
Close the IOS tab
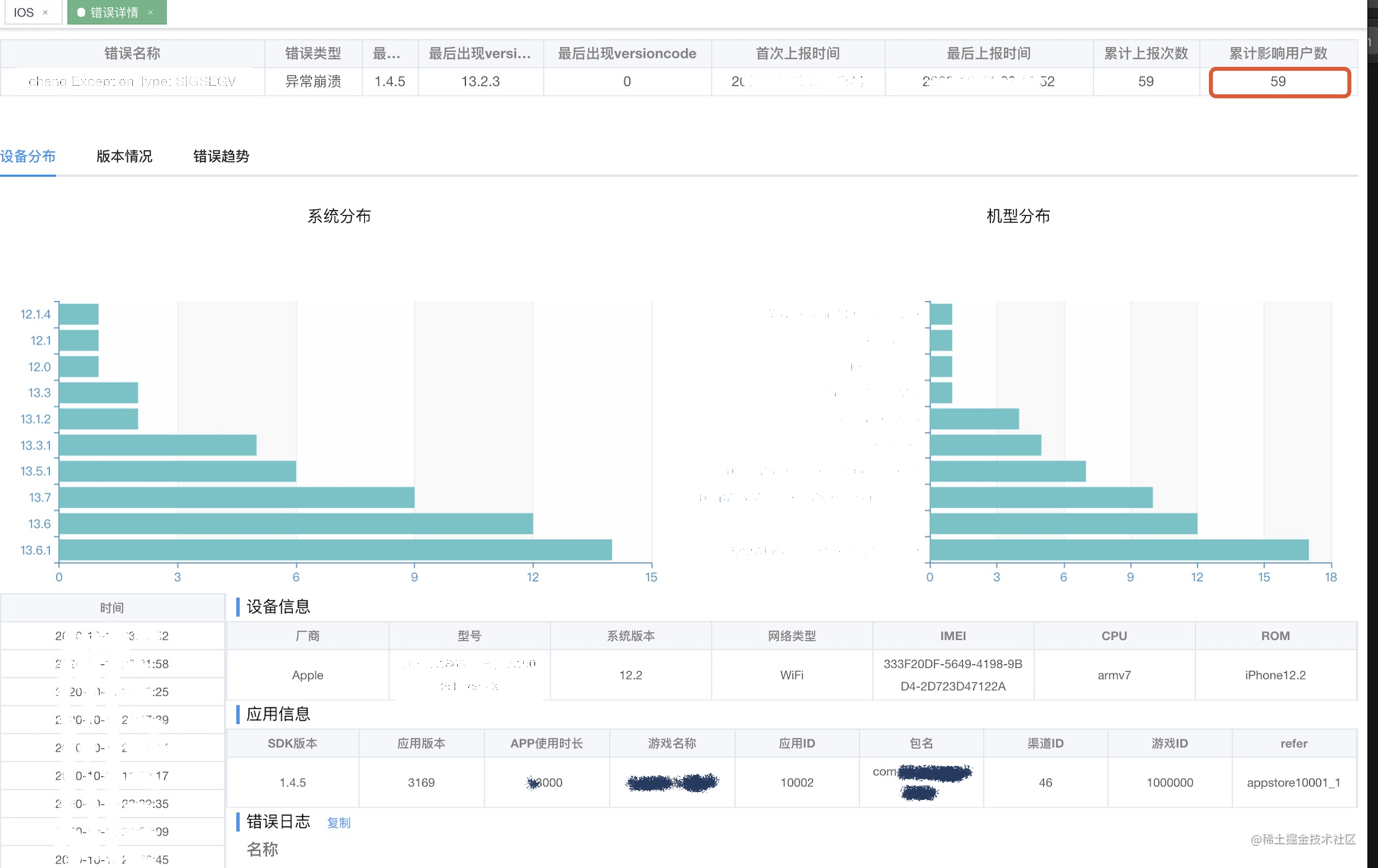(45, 12)
